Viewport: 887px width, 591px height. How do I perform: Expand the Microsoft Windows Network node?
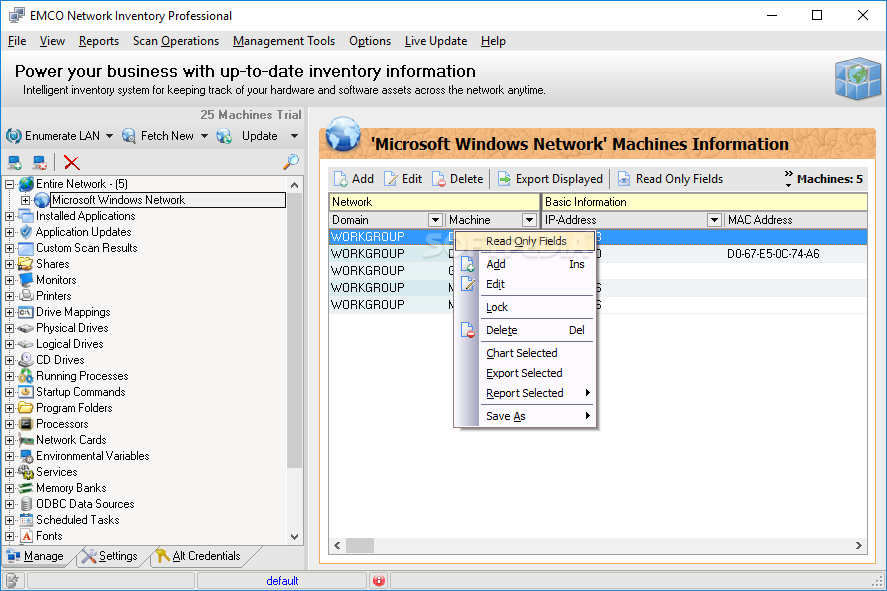click(25, 200)
